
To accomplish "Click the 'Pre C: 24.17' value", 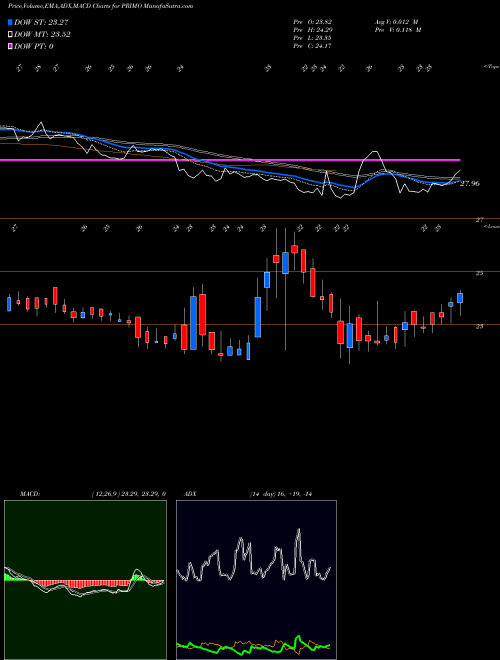I will [x=312, y=46].
